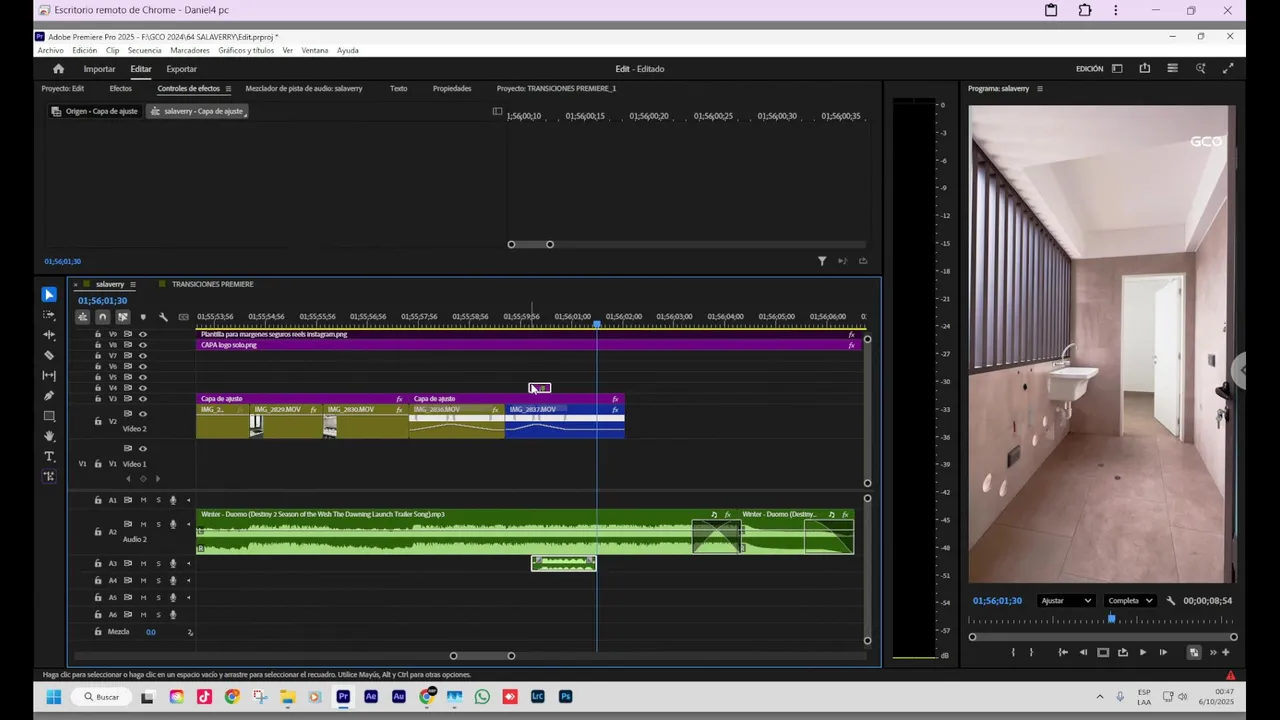Toggle full screen video output icon

click(1228, 69)
